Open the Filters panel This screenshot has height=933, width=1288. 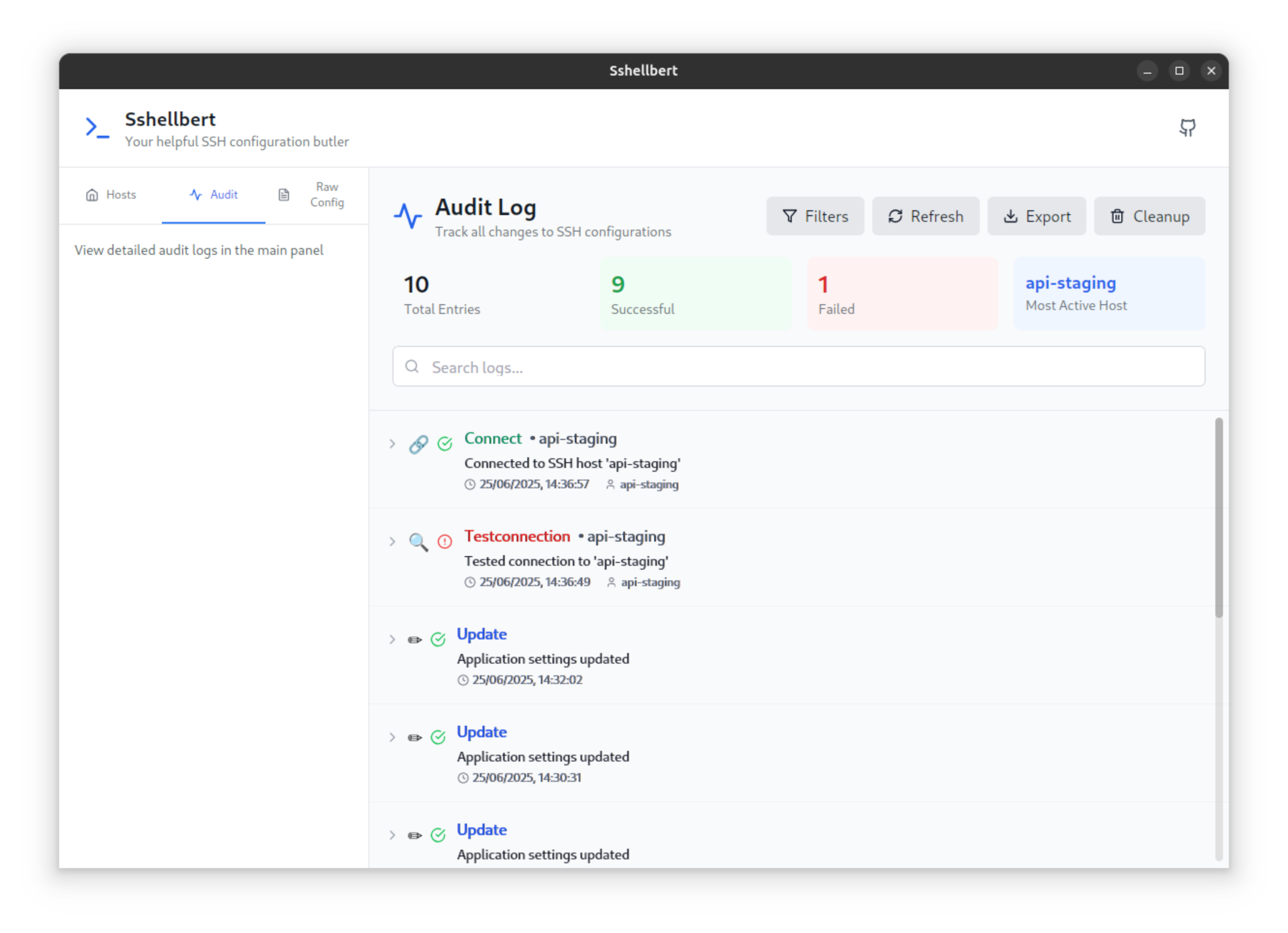point(816,217)
